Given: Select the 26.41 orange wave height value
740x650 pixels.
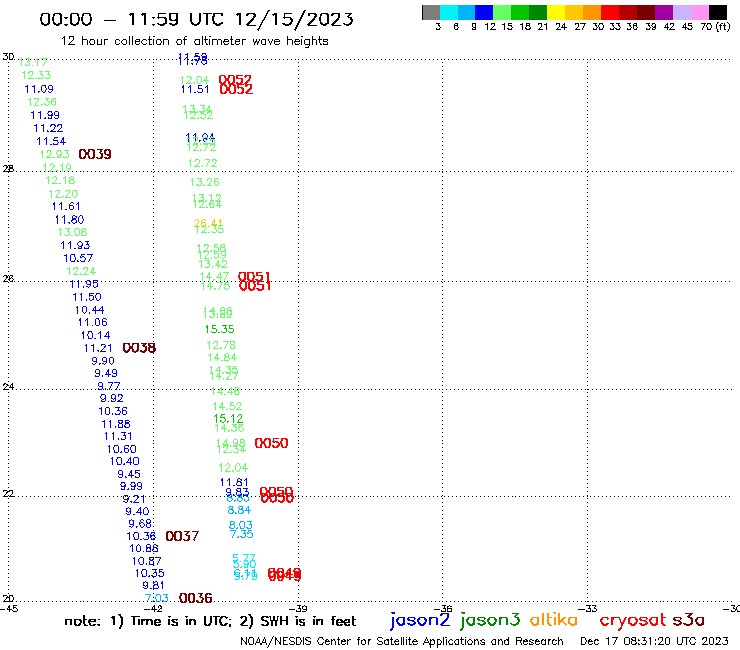Looking at the screenshot, I should click(x=208, y=223).
